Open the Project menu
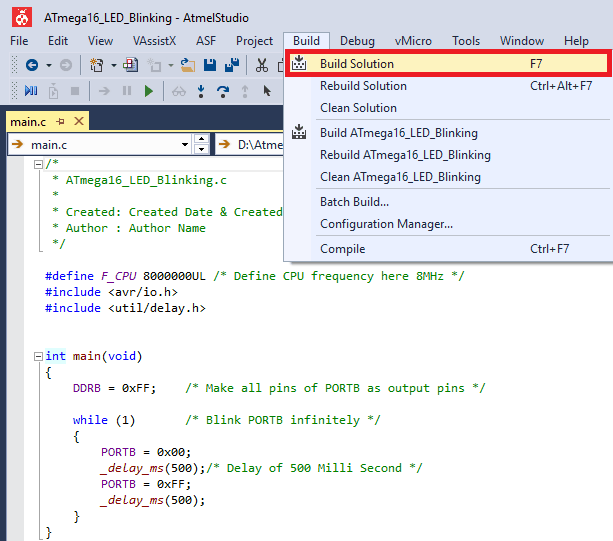Image resolution: width=613 pixels, height=541 pixels. pos(255,41)
